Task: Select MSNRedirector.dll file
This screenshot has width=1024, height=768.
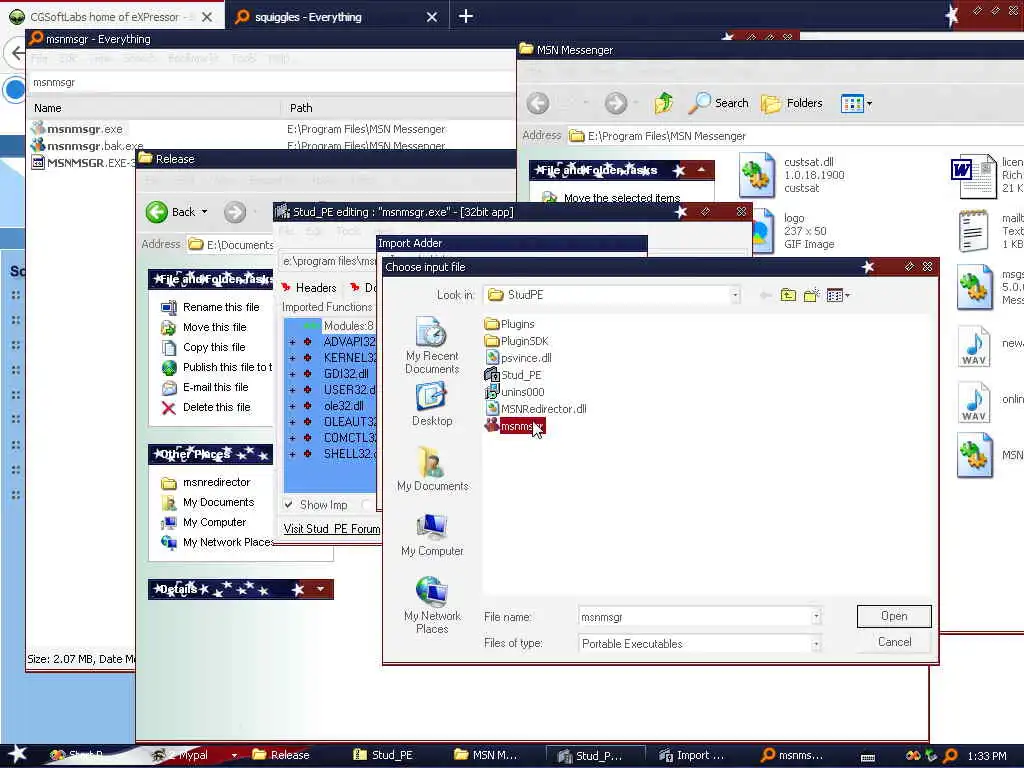Action: coord(536,409)
